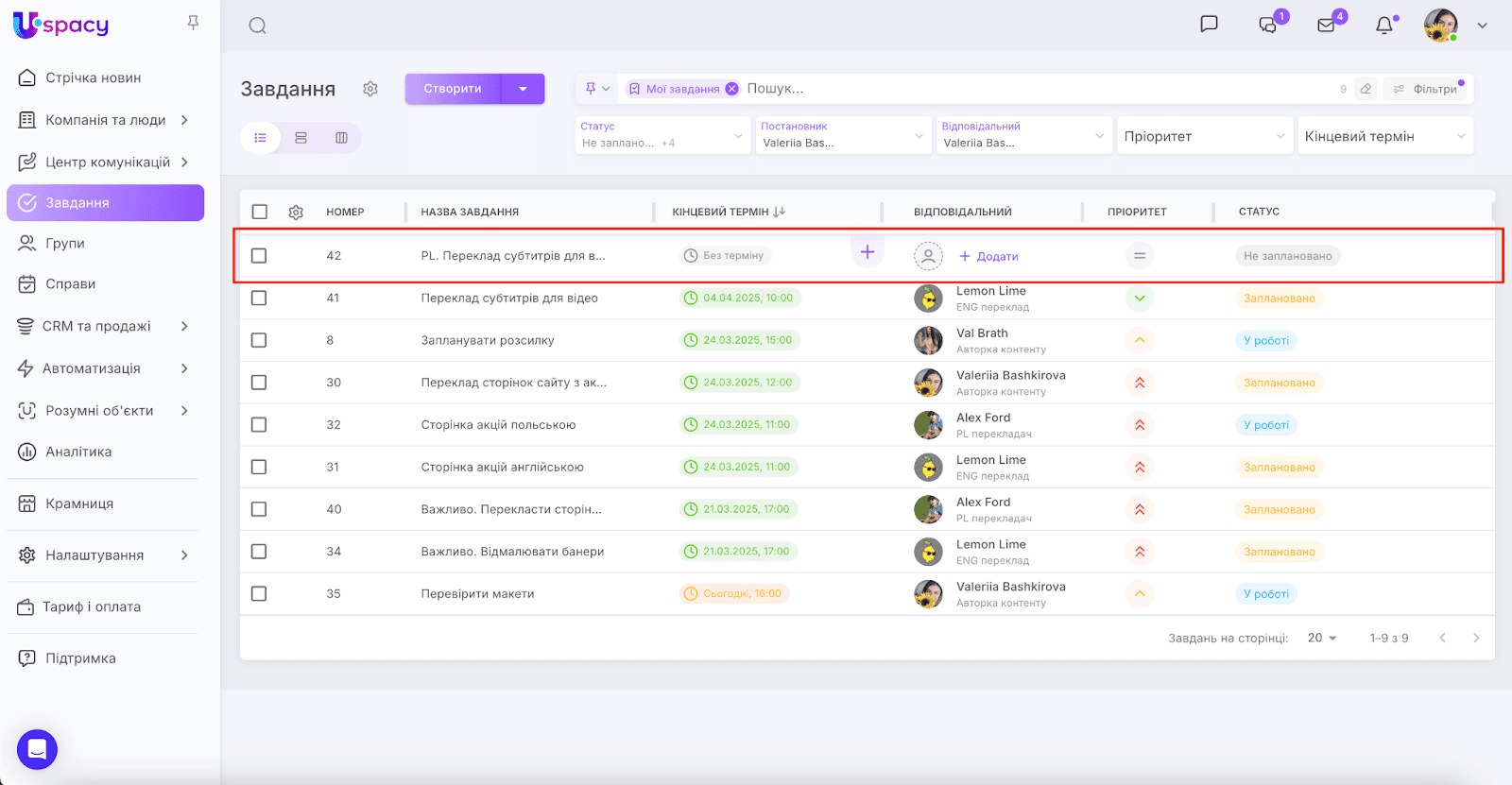Open table column settings gear icon
1512x785 pixels.
pos(296,213)
